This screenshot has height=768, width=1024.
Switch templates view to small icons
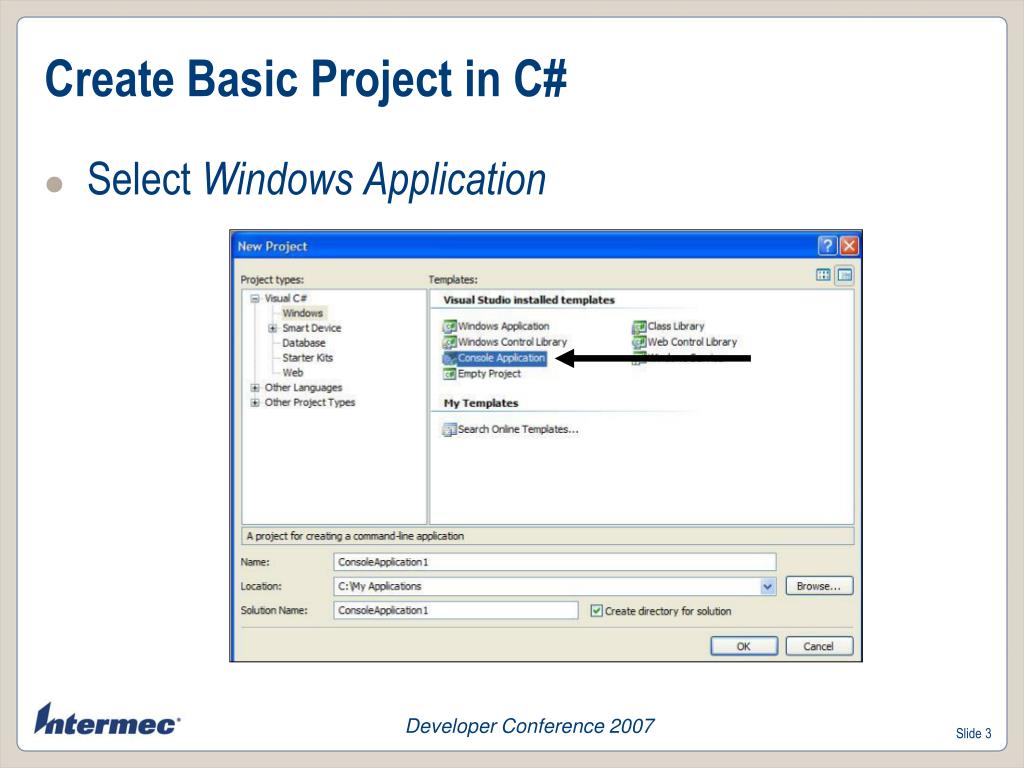click(844, 275)
